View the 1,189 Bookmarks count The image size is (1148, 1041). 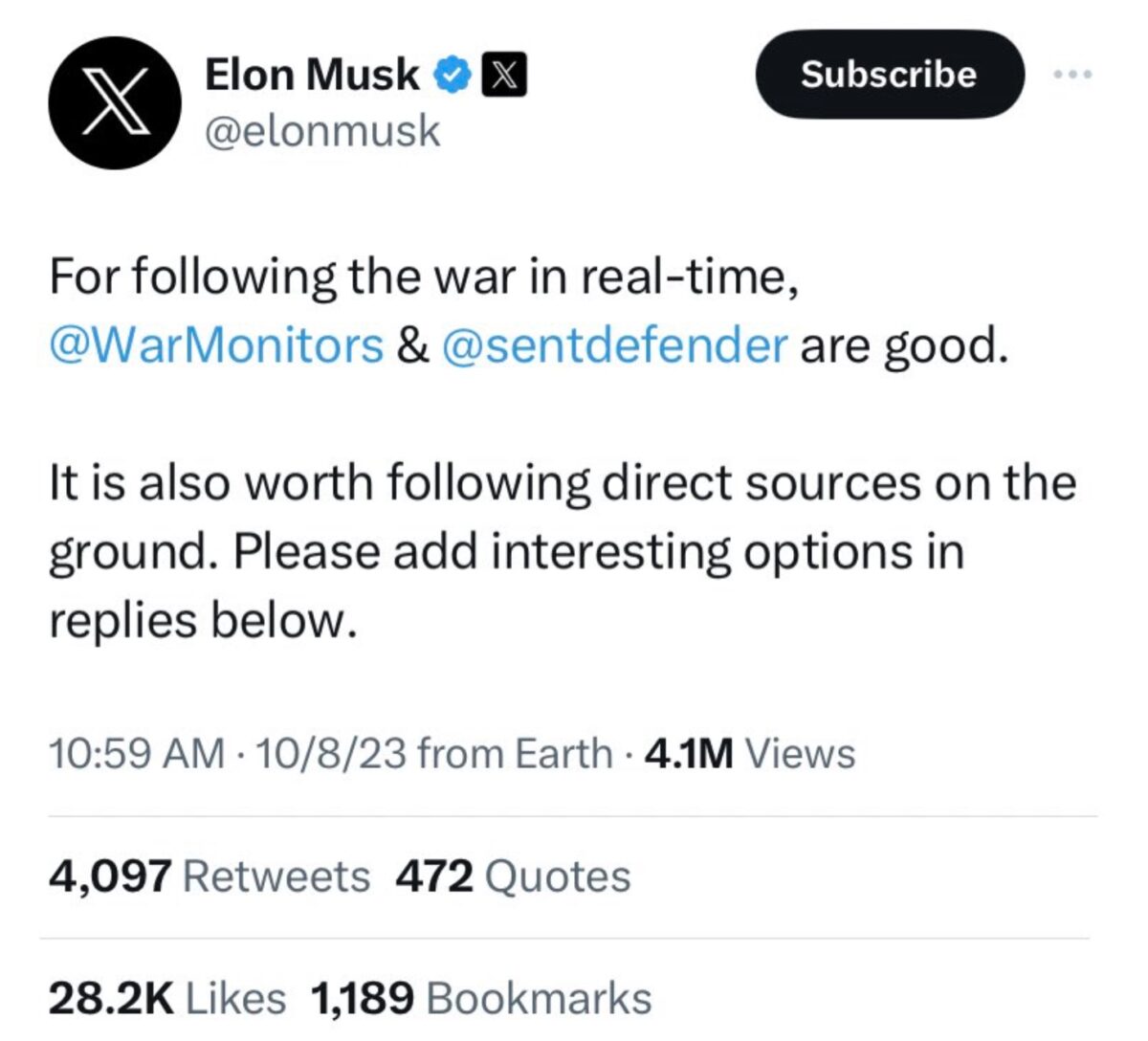point(481,997)
